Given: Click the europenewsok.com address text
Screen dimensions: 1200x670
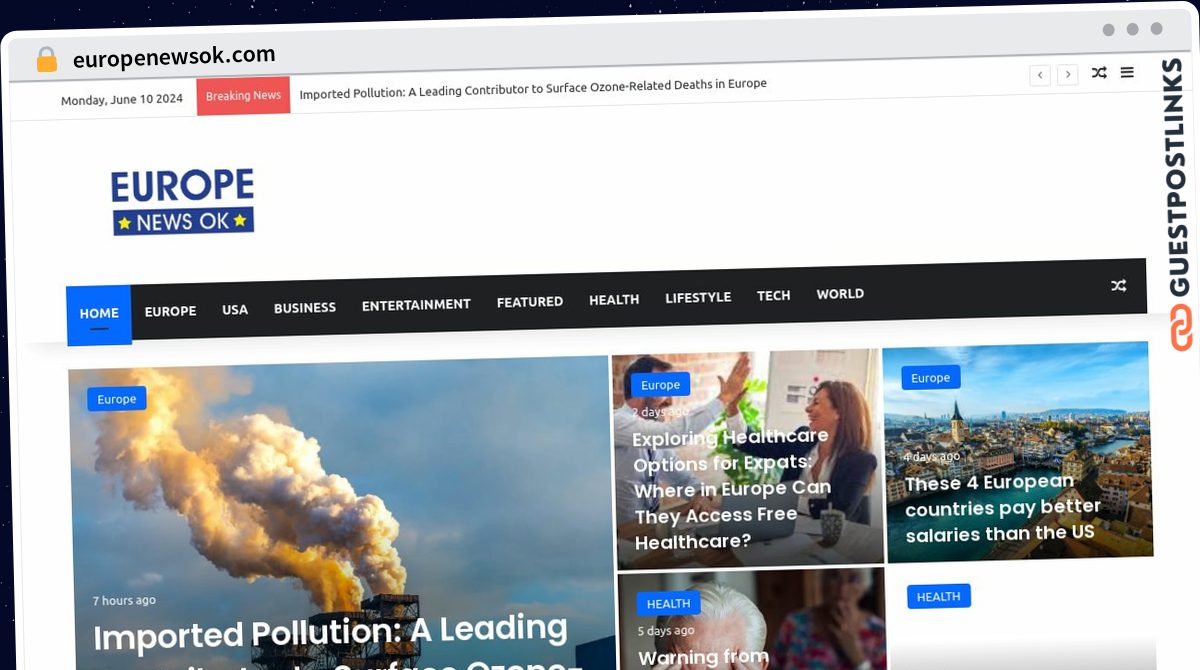Looking at the screenshot, I should 174,57.
